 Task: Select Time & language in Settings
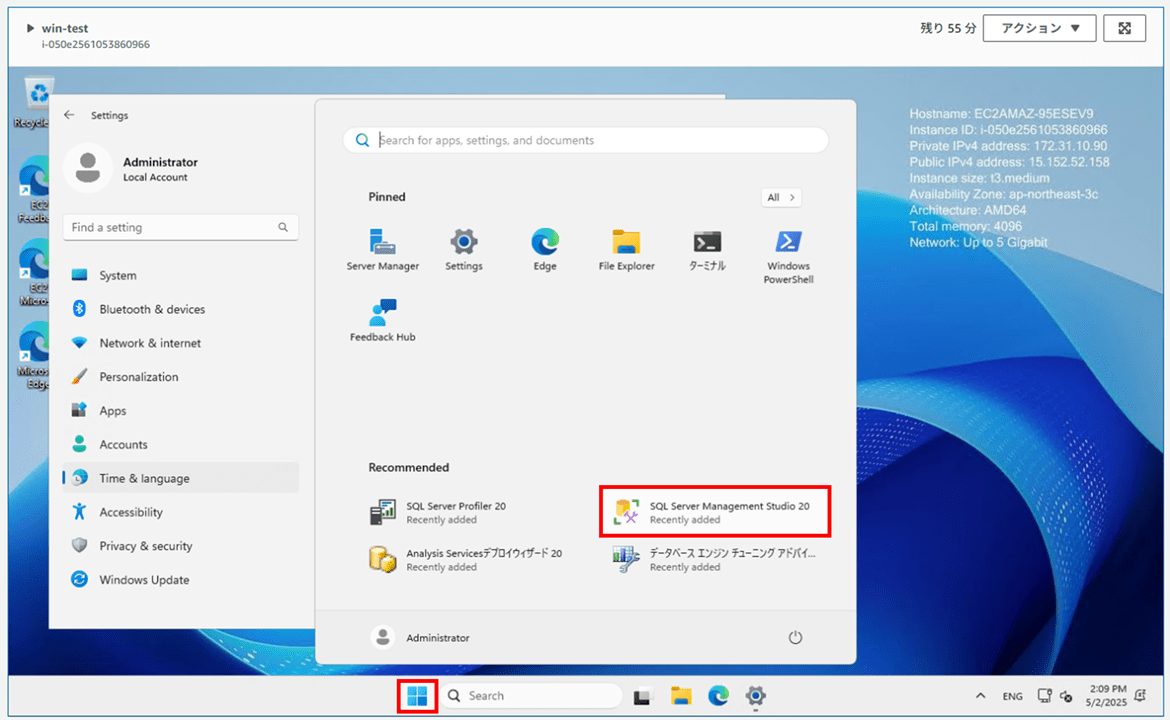click(x=181, y=478)
